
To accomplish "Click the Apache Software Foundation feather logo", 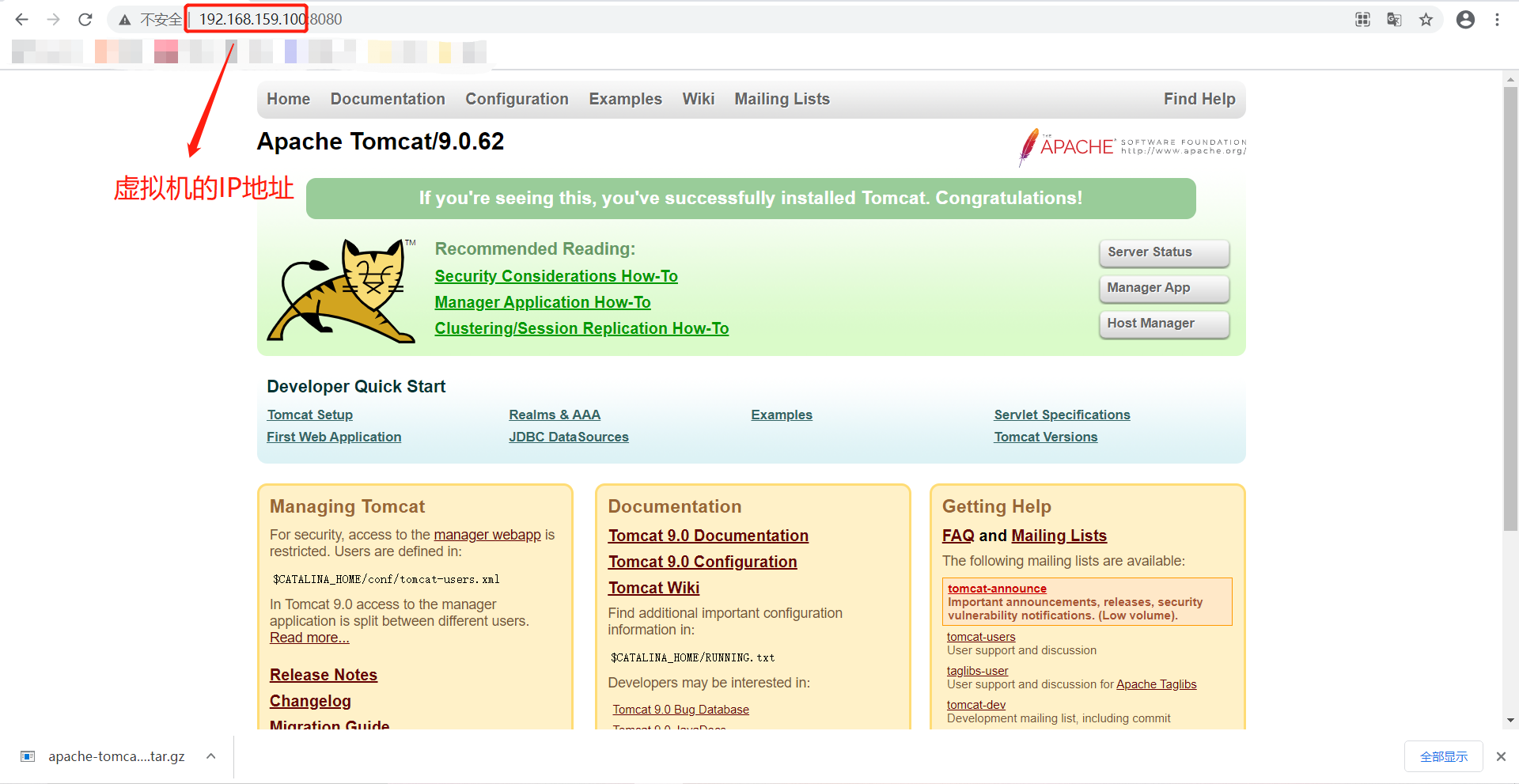I will [1132, 147].
